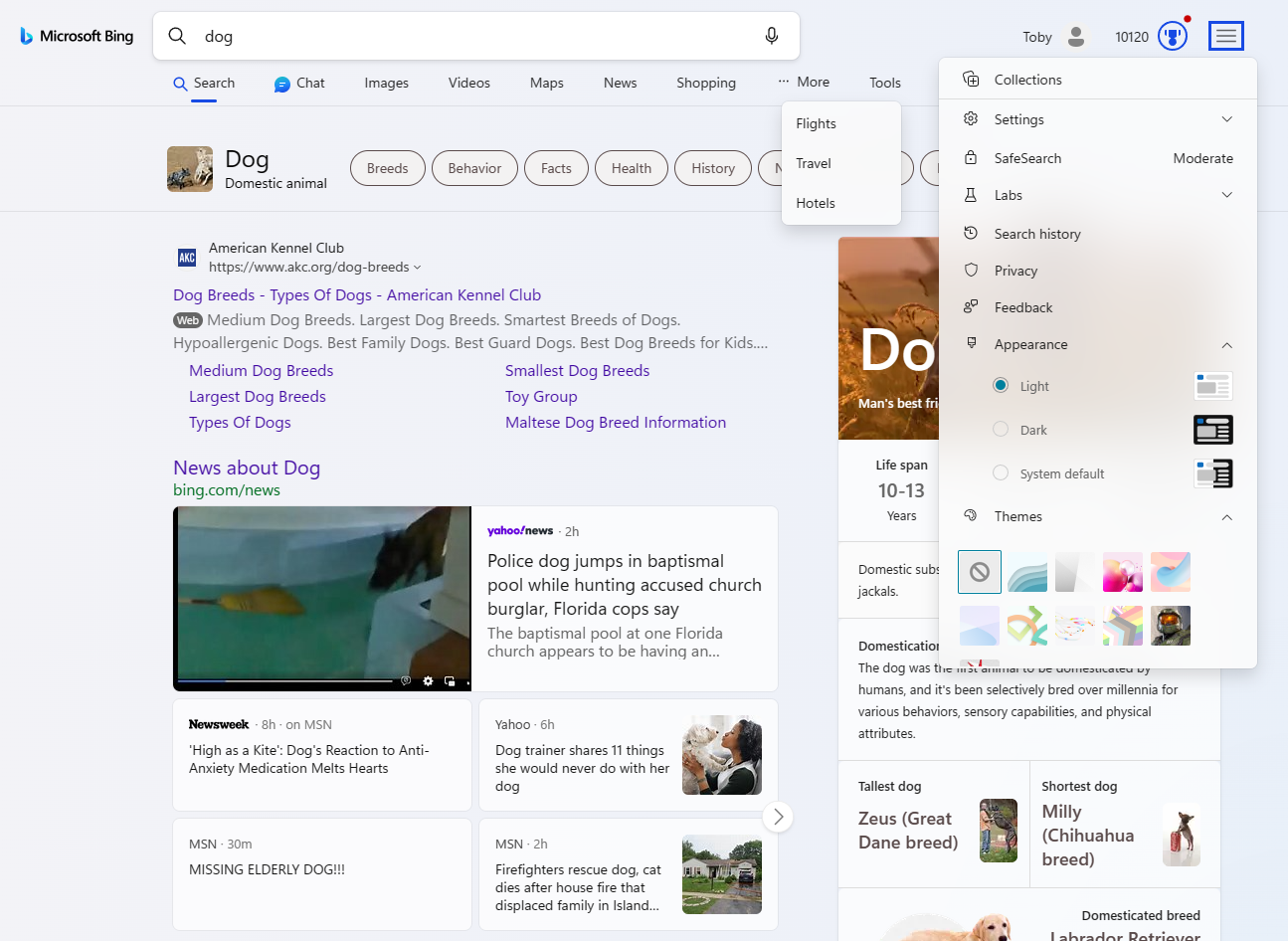
Task: Select the rainbow pride theme swatch
Action: click(x=1123, y=626)
